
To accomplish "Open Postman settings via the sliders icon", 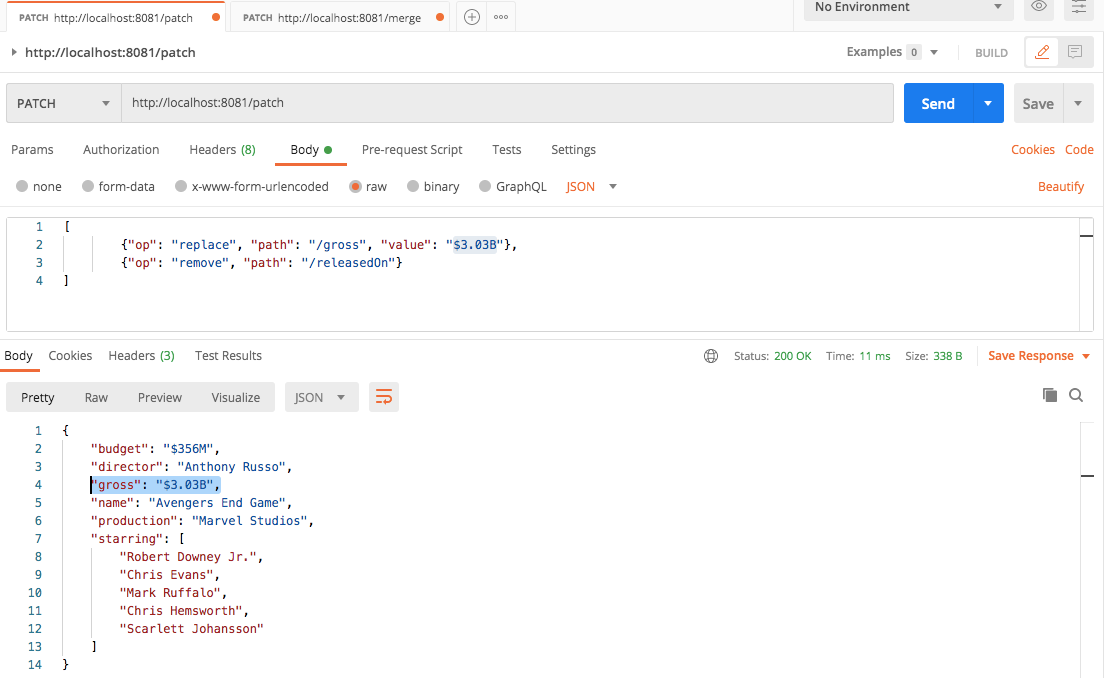I will pyautogui.click(x=1078, y=9).
